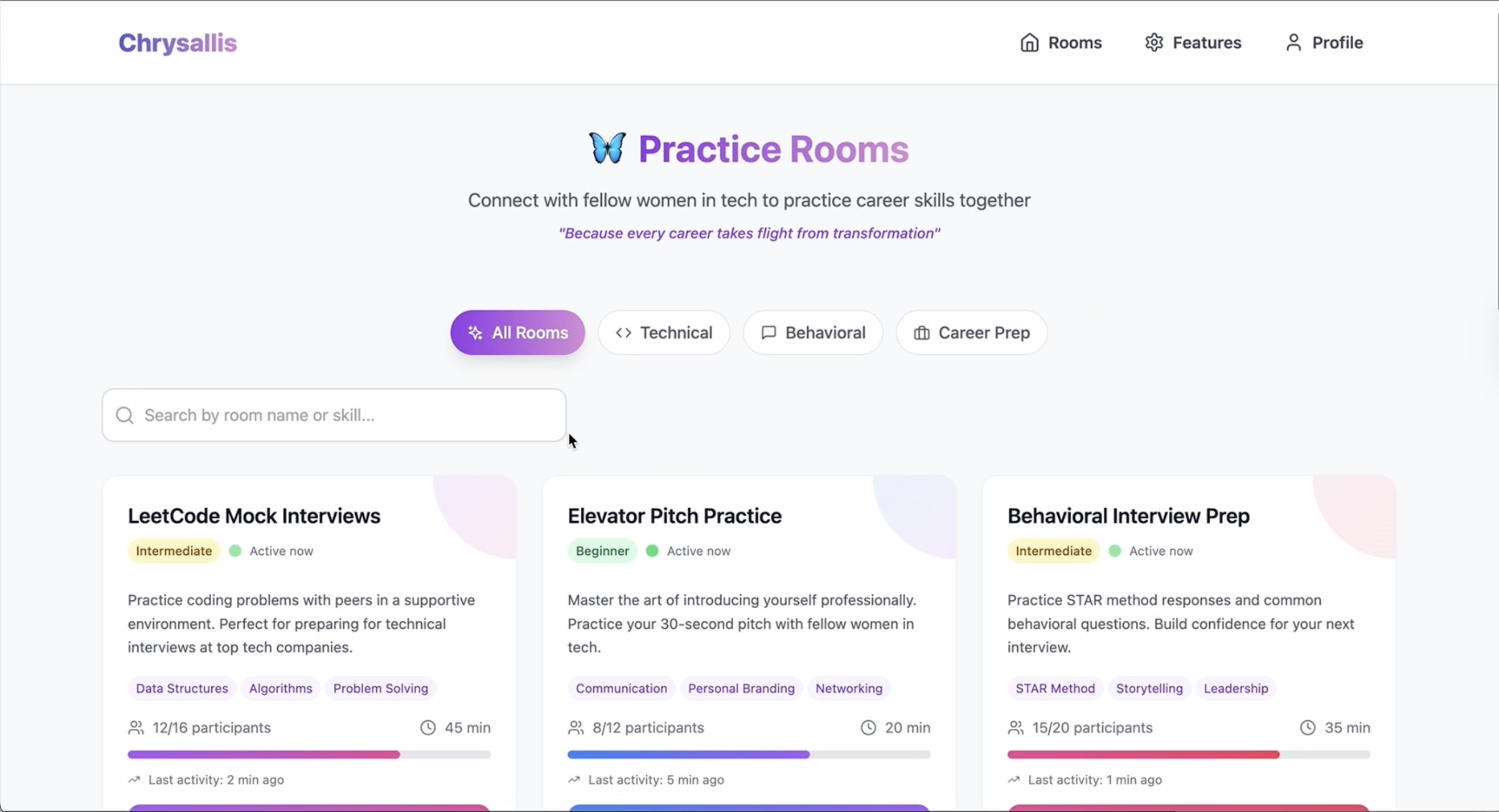The width and height of the screenshot is (1499, 812).
Task: Open the Elevator Pitch Practice card title
Action: point(675,516)
